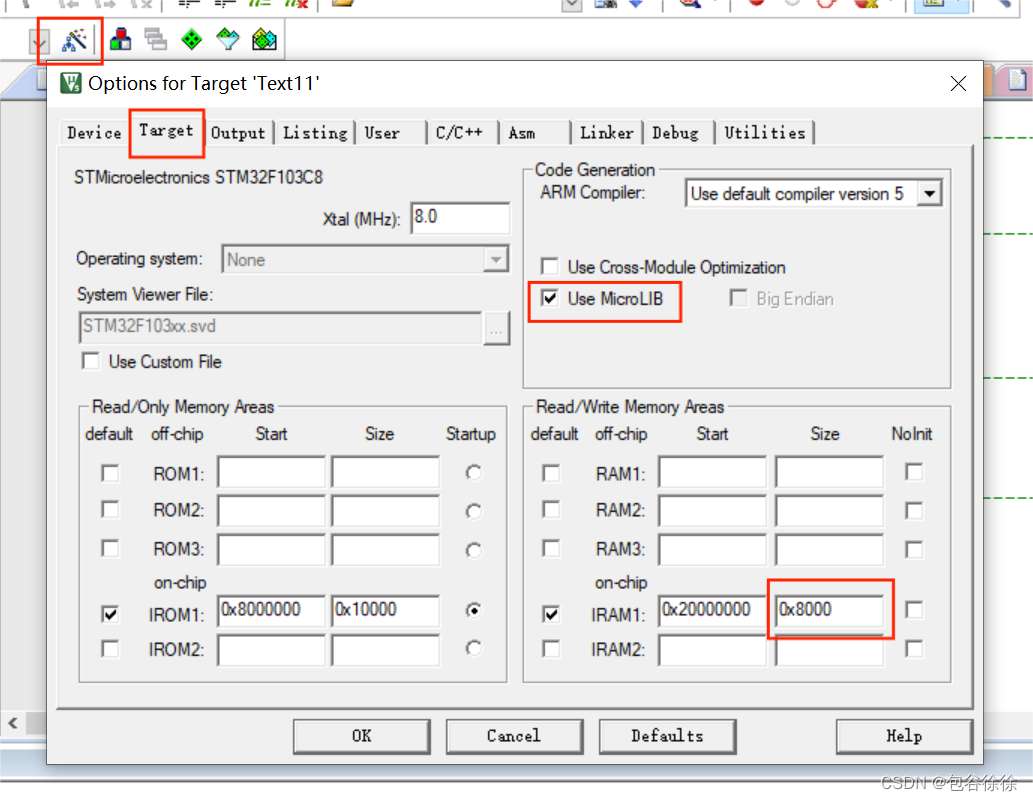Open the Output tab

coord(238,133)
